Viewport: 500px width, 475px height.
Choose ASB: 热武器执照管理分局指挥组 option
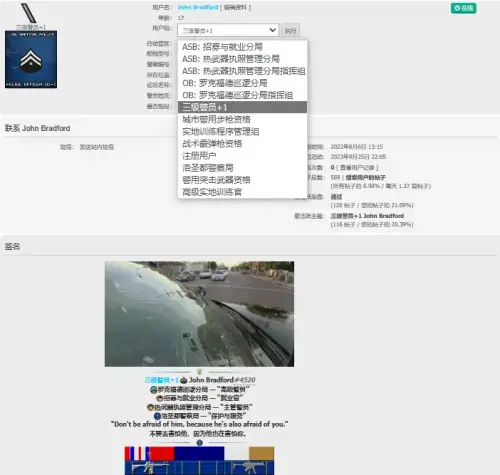click(x=242, y=71)
